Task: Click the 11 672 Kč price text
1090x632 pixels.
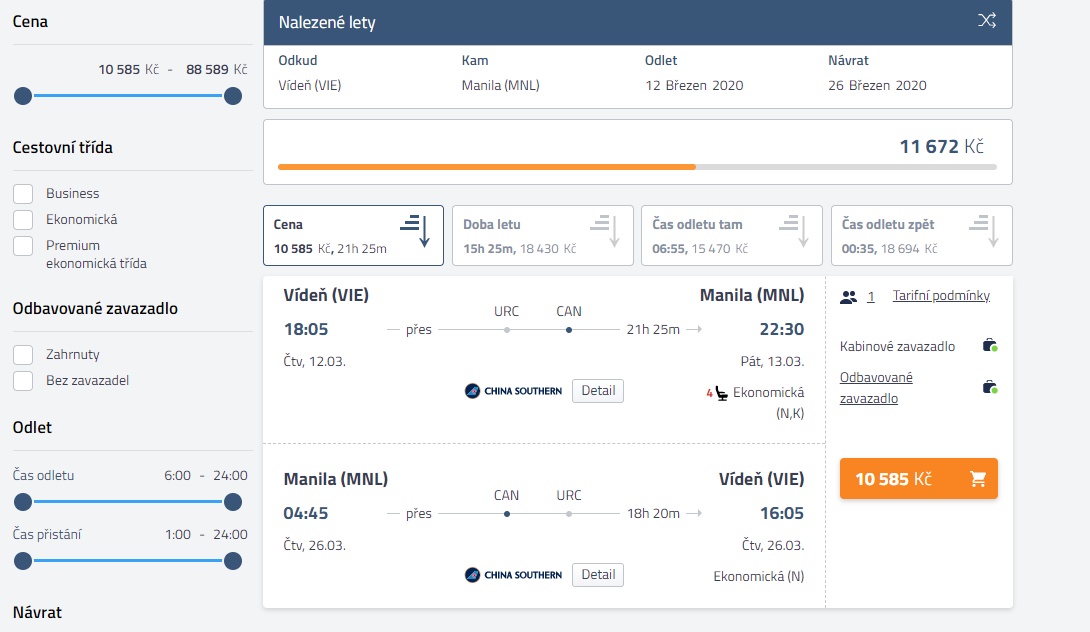Action: point(942,147)
